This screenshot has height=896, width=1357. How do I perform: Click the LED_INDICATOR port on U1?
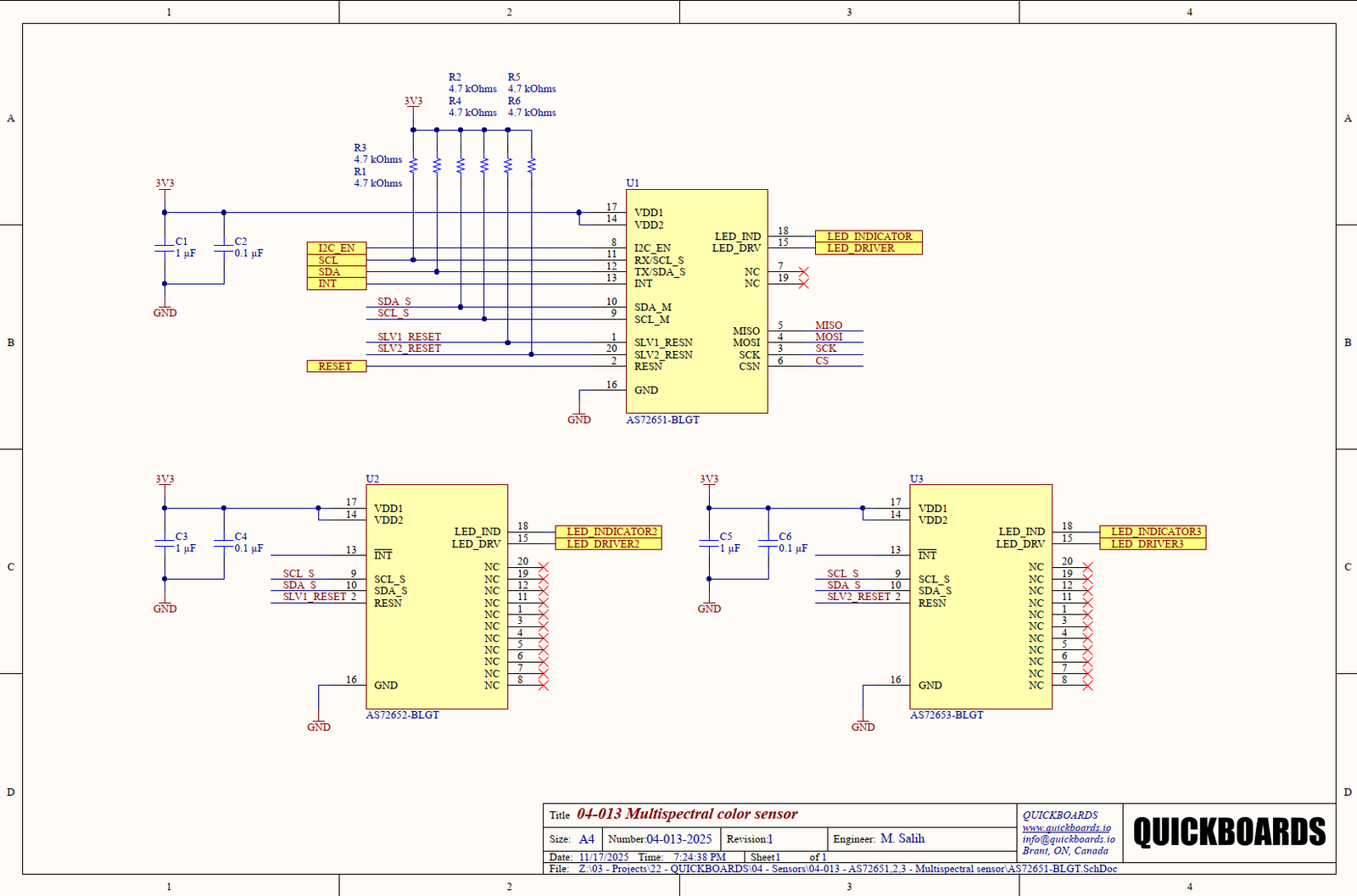[868, 237]
